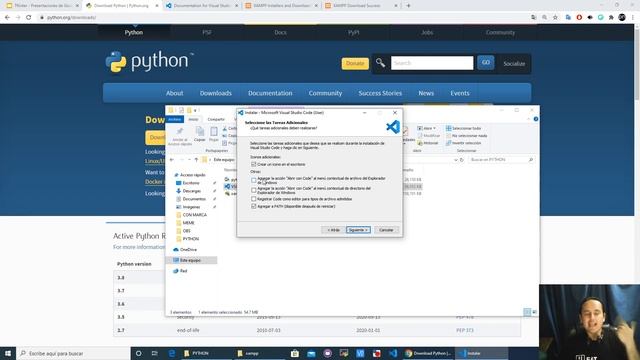Check 'Registrar Code como editor' option
This screenshot has height=360, width=640.
click(x=254, y=199)
